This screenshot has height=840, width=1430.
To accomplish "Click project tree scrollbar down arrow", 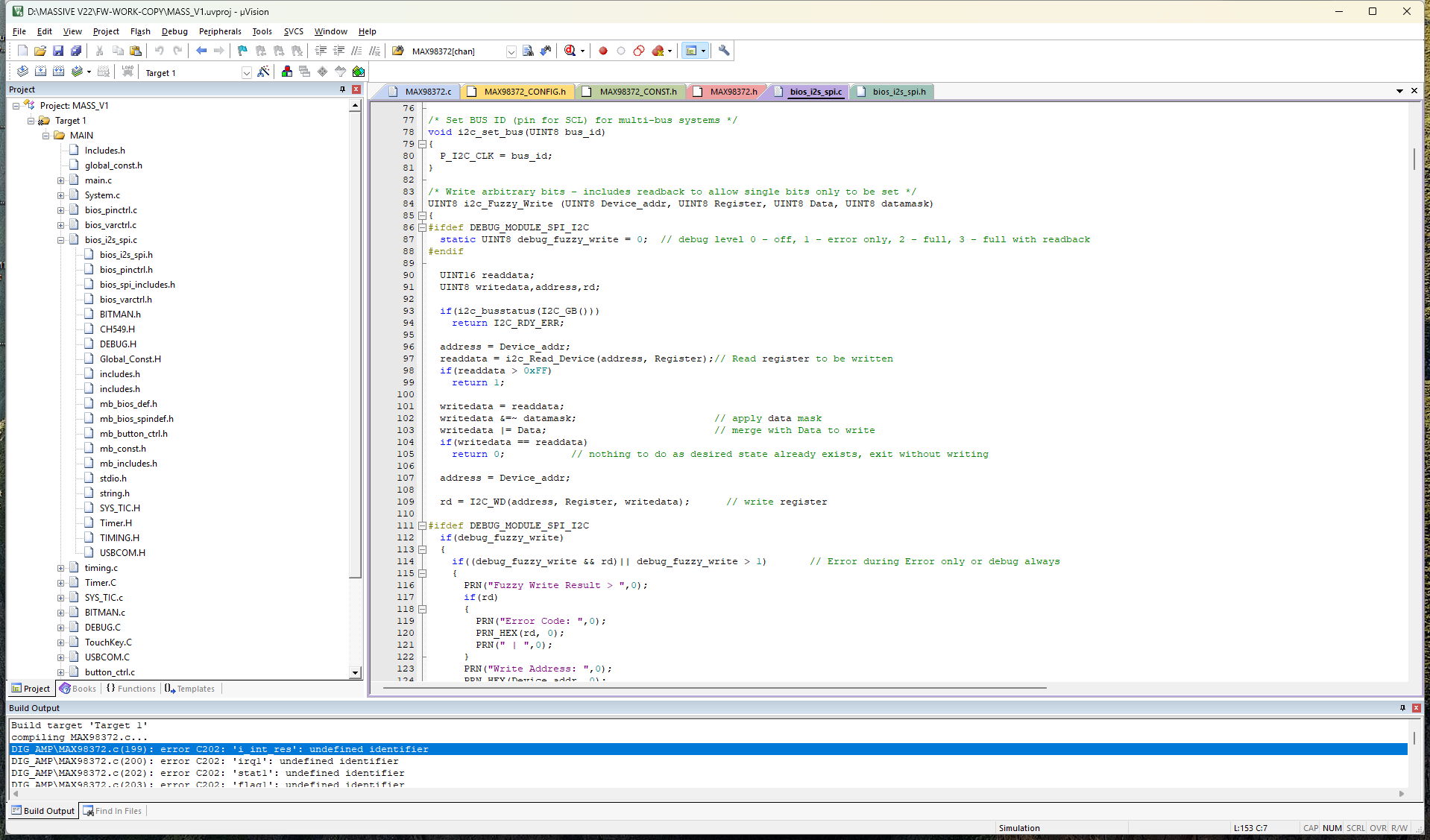I will pyautogui.click(x=356, y=672).
